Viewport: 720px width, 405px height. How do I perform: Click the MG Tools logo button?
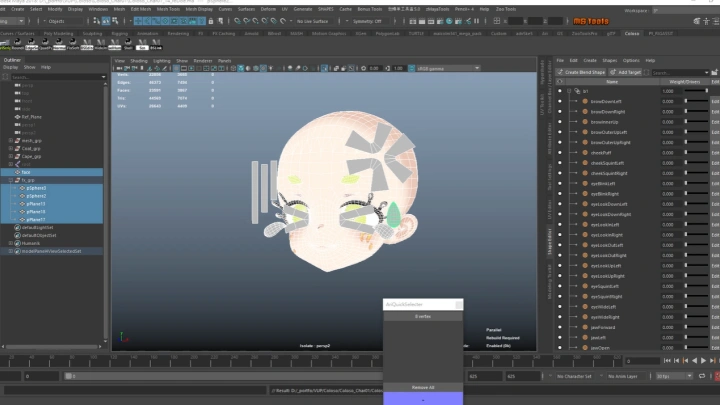[591, 21]
